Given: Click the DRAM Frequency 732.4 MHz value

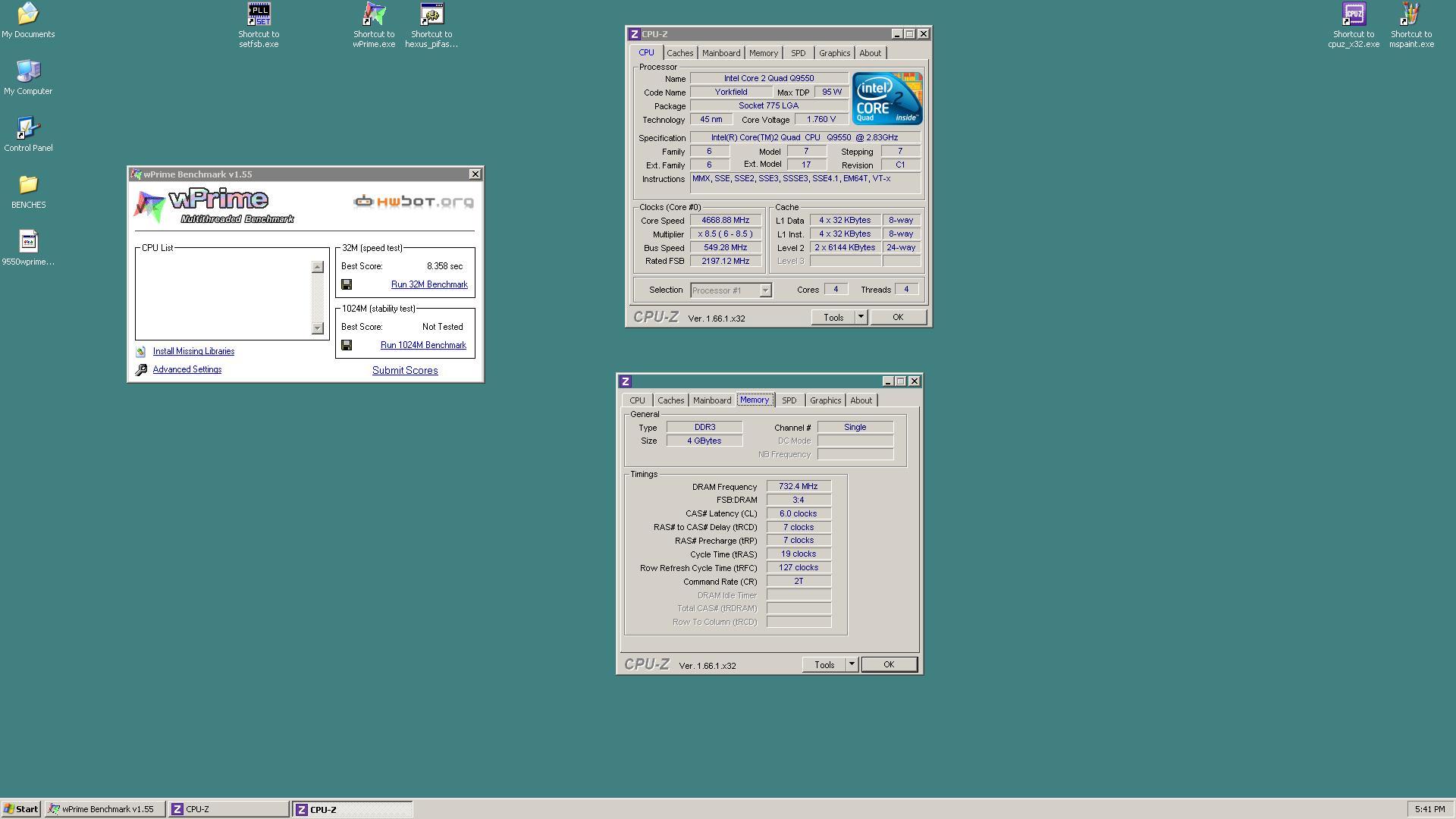Looking at the screenshot, I should tap(799, 487).
